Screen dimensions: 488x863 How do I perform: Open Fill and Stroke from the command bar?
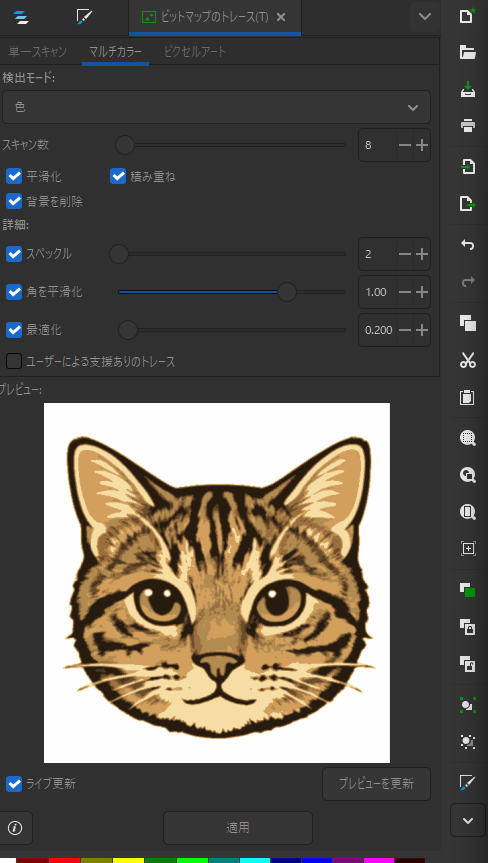467,782
